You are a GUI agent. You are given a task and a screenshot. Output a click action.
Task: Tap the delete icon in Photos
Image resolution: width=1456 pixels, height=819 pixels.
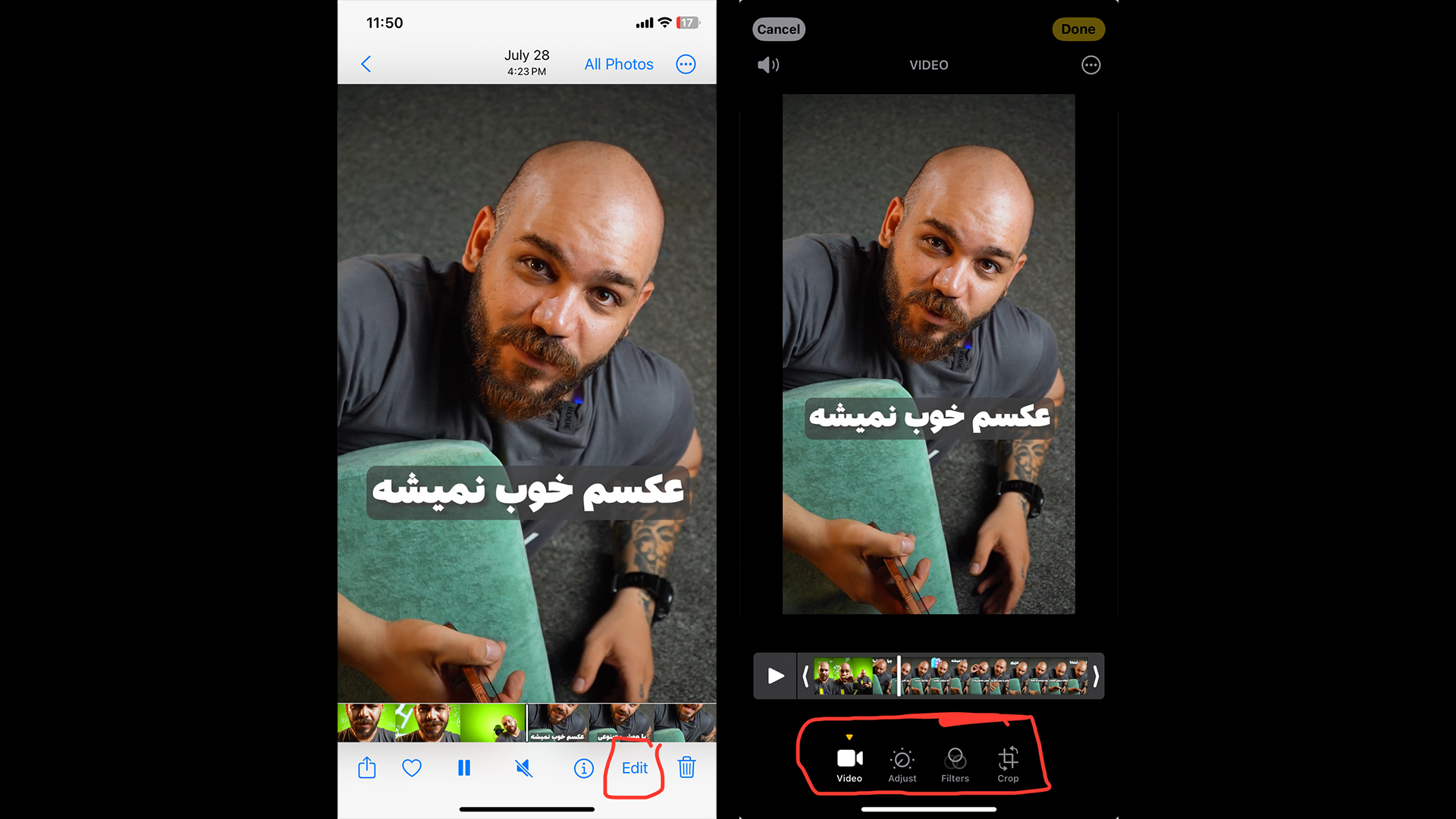pos(688,767)
